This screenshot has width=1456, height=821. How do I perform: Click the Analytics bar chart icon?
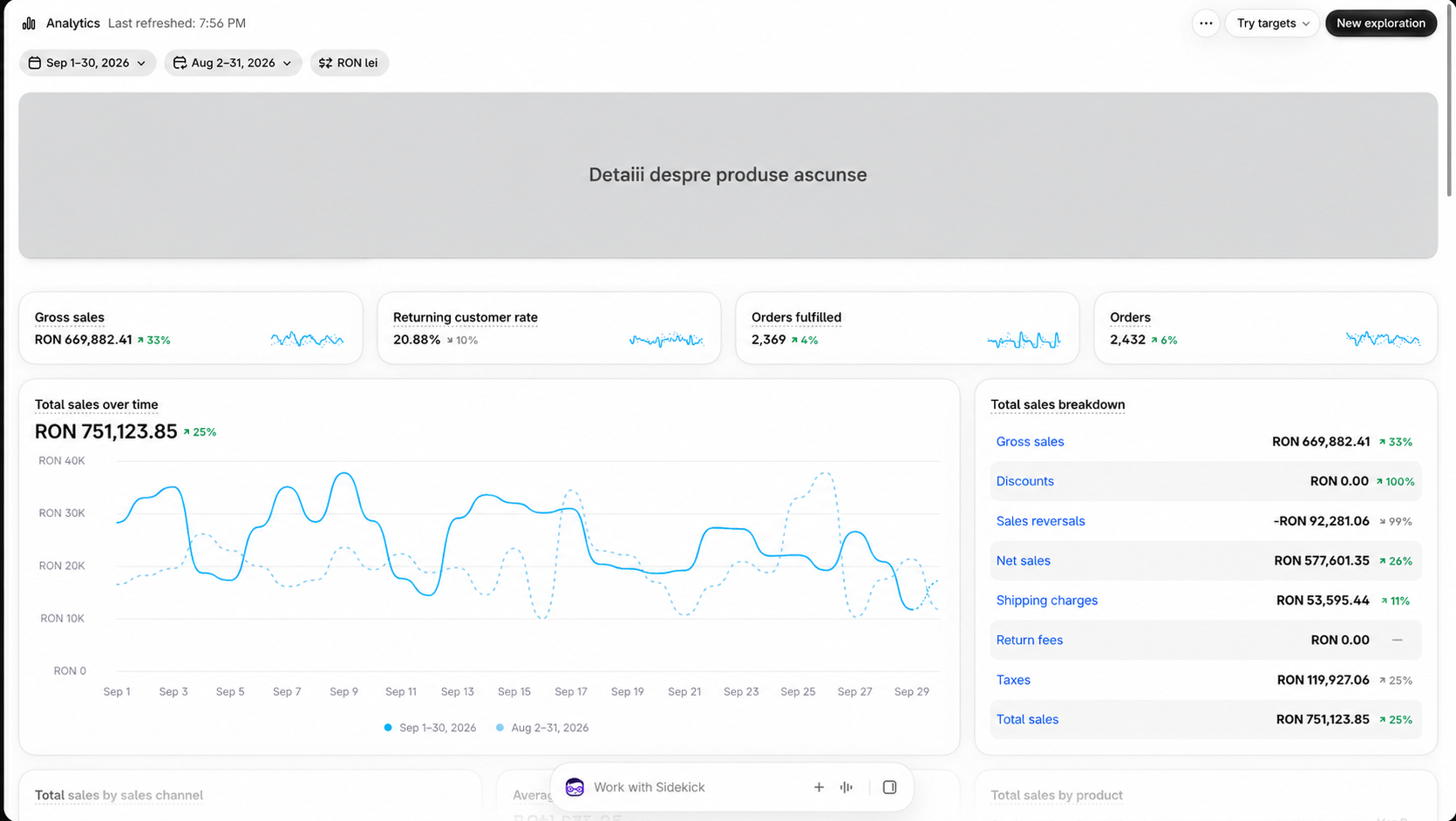point(29,24)
